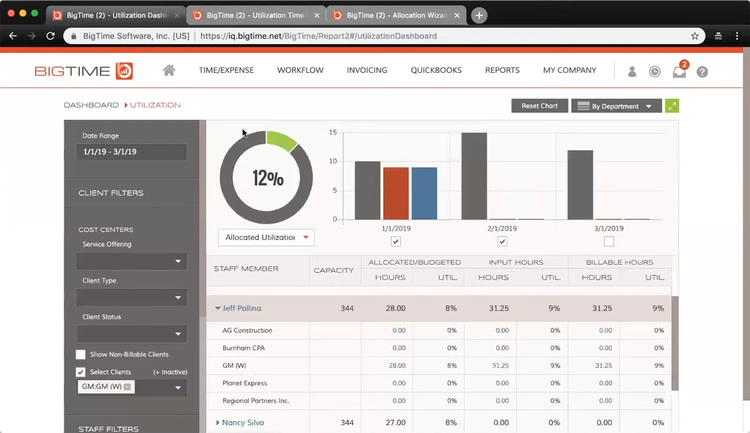Close the Allocation Wizard tab
Image resolution: width=750 pixels, height=433 pixels.
pyautogui.click(x=457, y=15)
